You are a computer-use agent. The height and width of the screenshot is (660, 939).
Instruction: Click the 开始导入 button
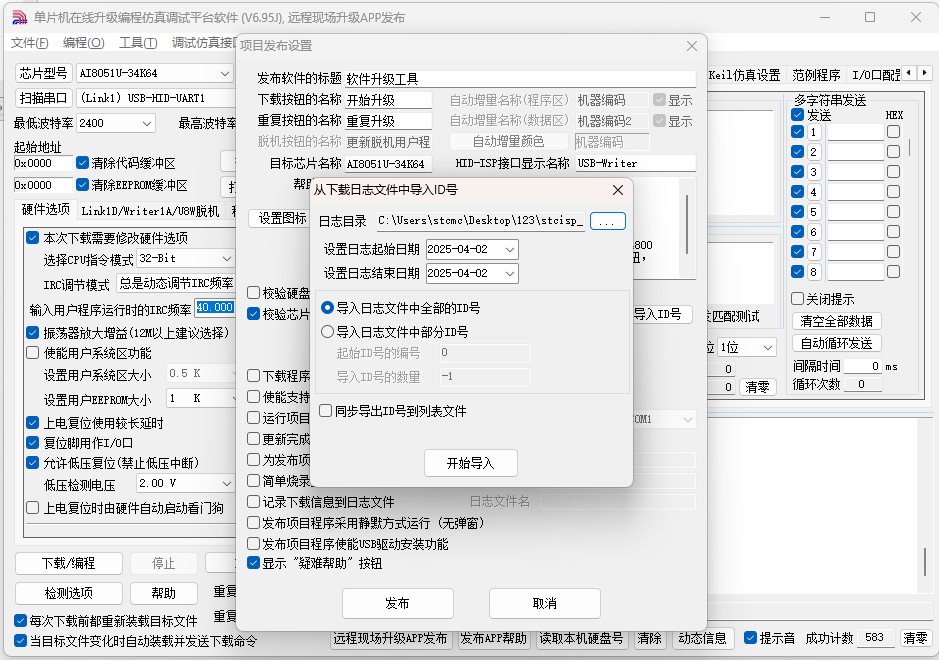[x=471, y=463]
